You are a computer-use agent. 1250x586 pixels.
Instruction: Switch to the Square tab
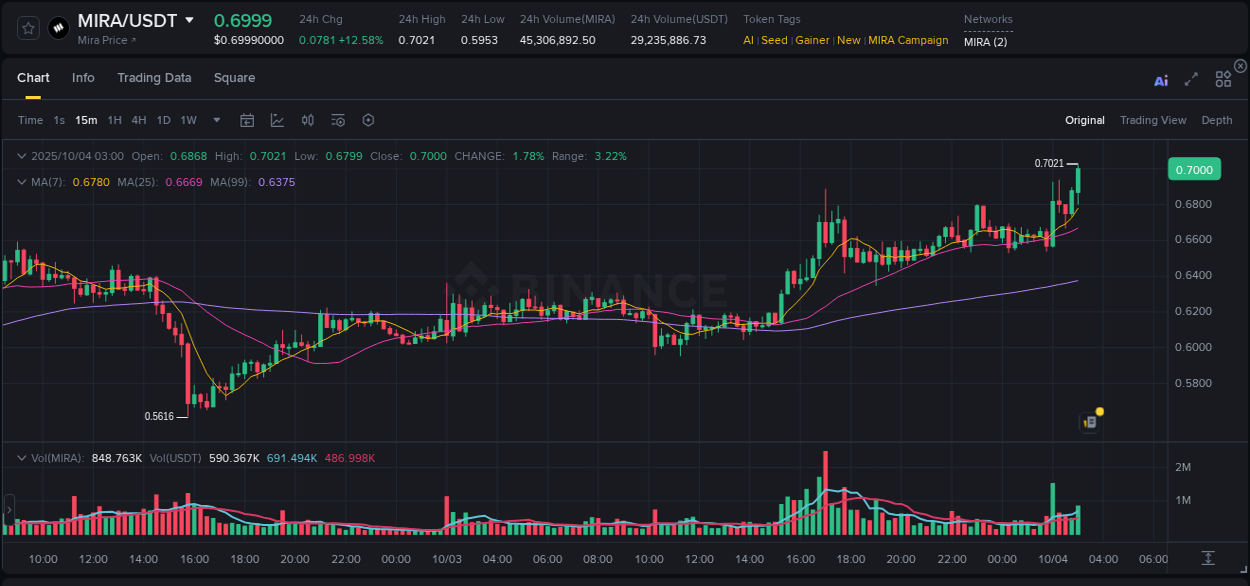pyautogui.click(x=235, y=77)
